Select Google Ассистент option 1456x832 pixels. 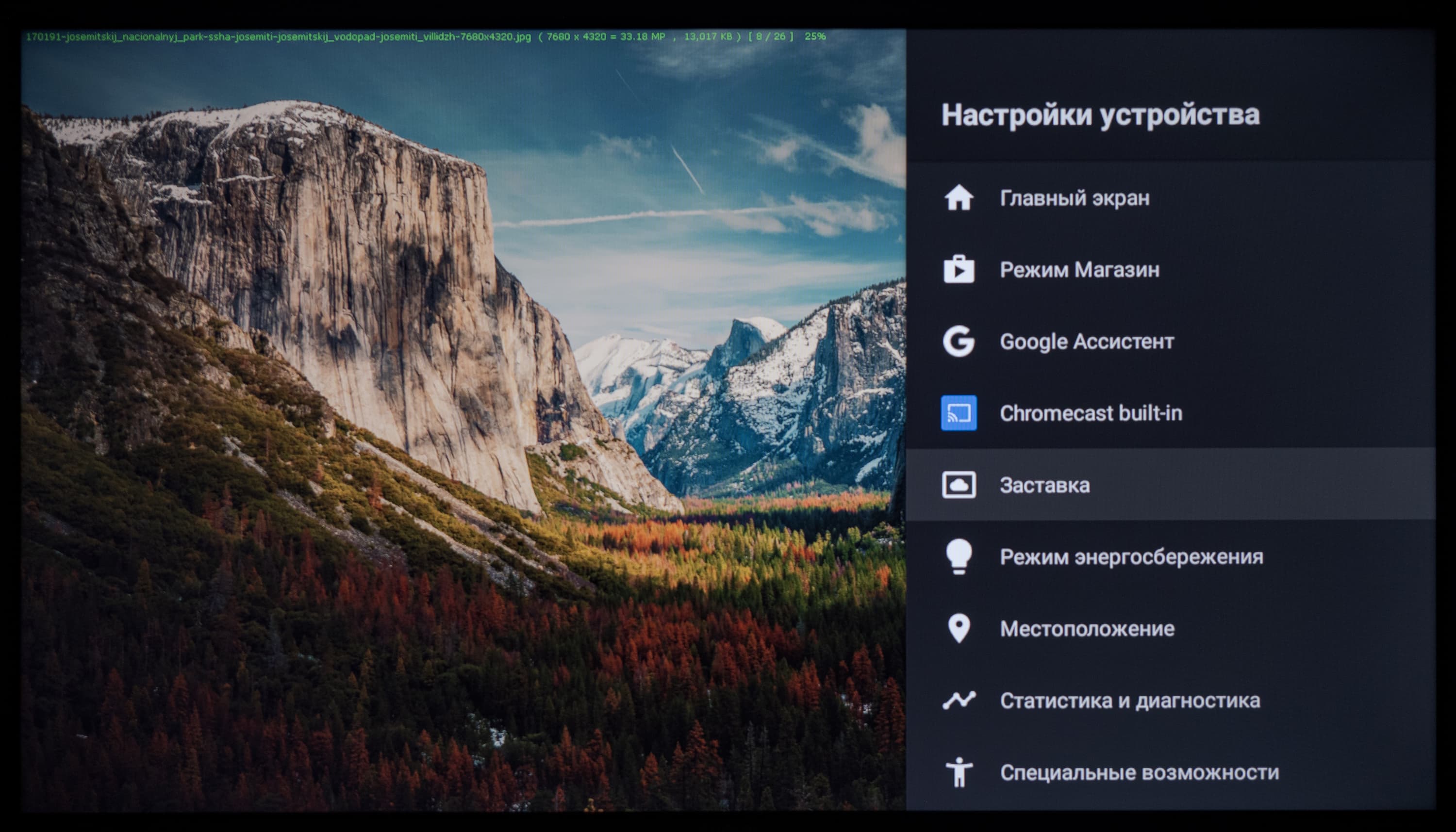coord(1086,342)
